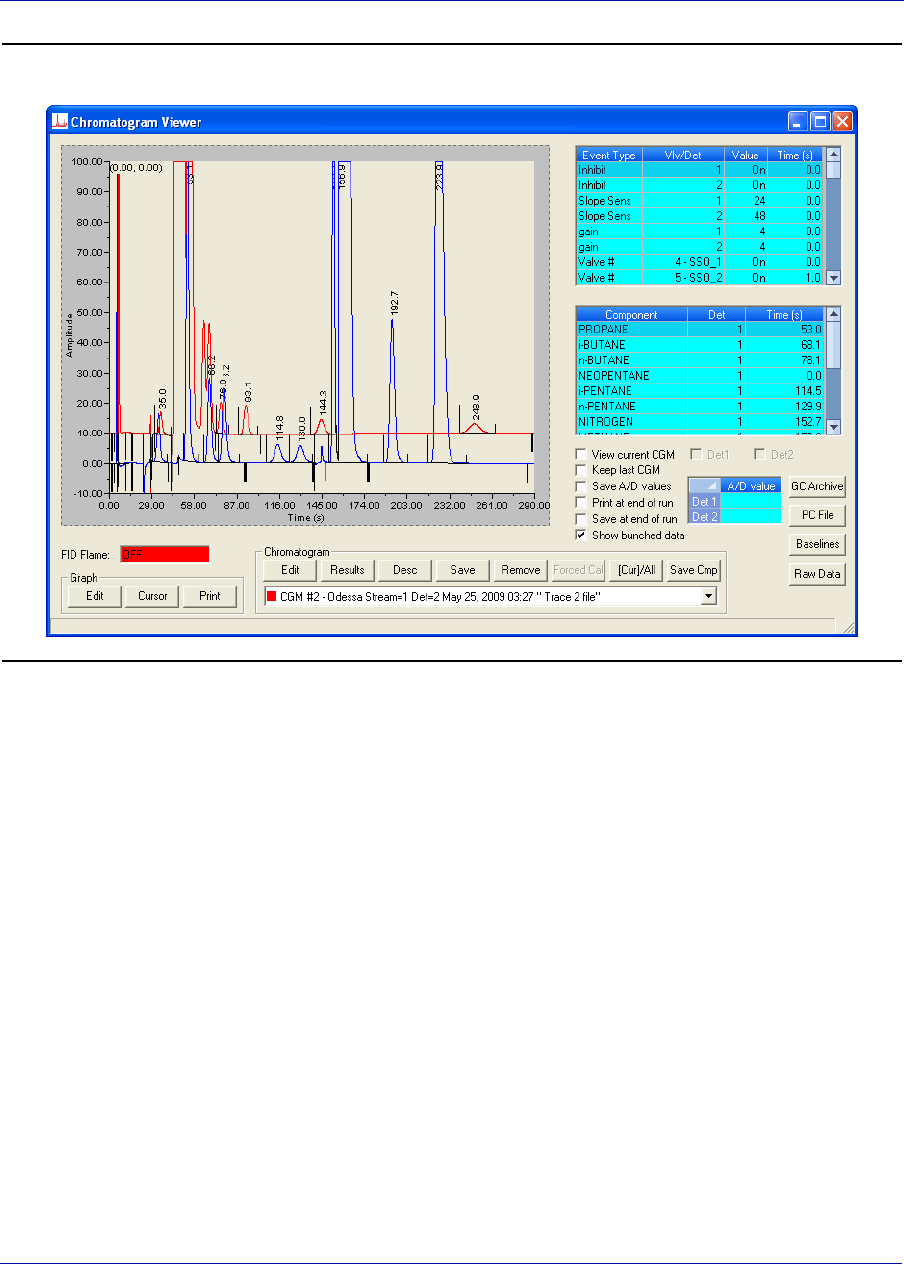904x1264 pixels.
Task: Click down arrow of event table scrollbar
Action: point(834,278)
